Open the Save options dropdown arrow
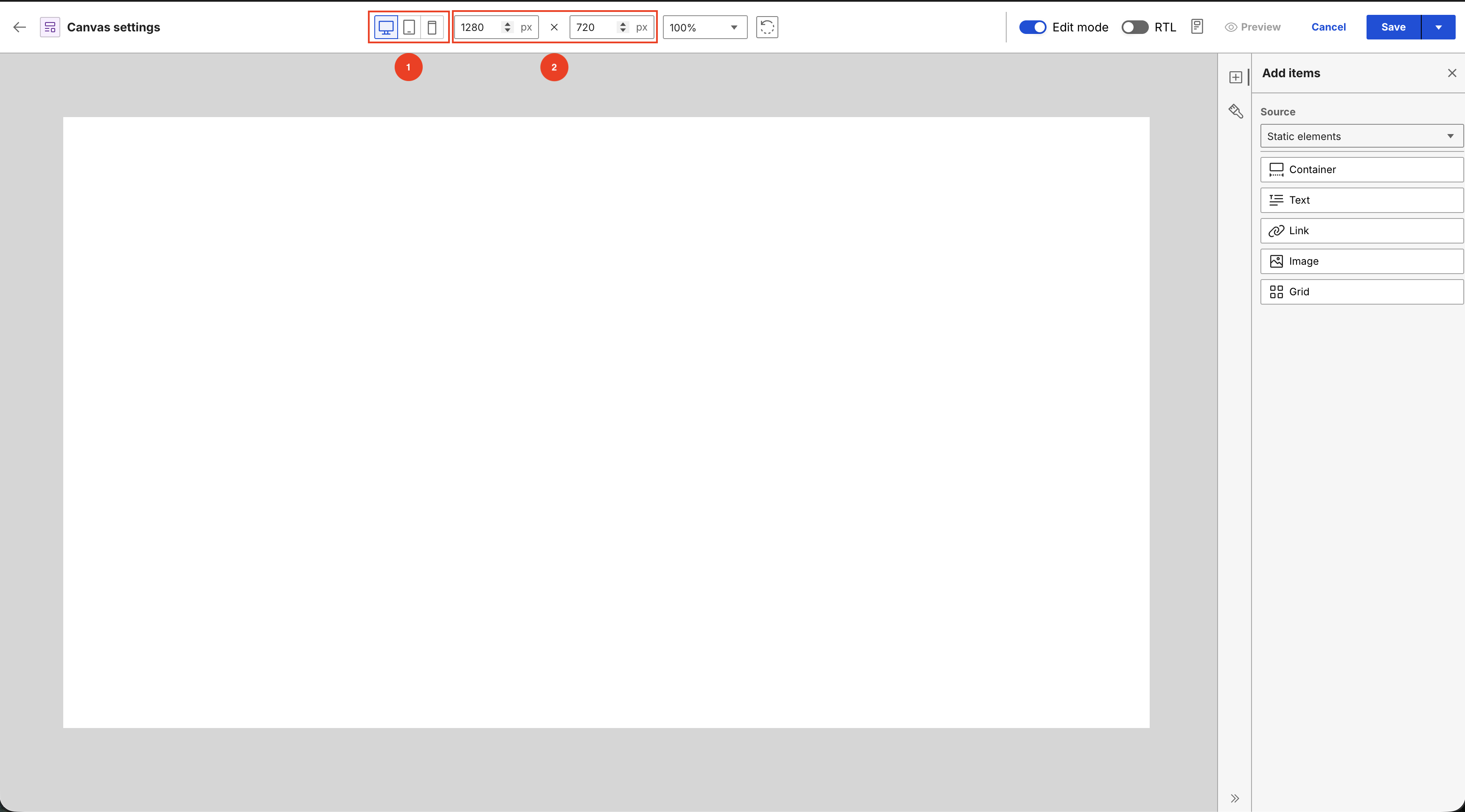The image size is (1465, 812). pyautogui.click(x=1438, y=27)
